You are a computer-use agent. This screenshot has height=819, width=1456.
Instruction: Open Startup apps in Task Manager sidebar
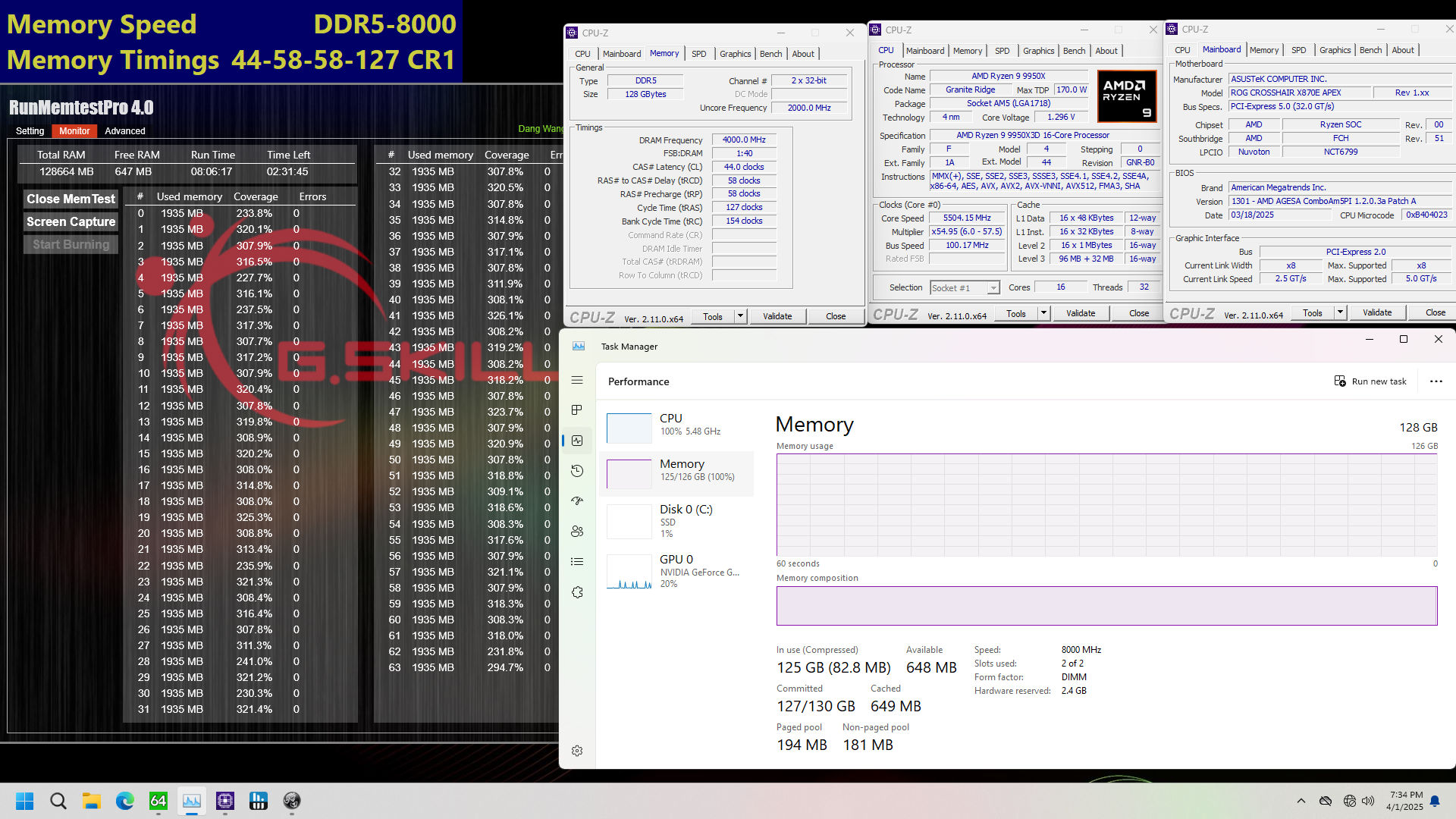pyautogui.click(x=577, y=500)
